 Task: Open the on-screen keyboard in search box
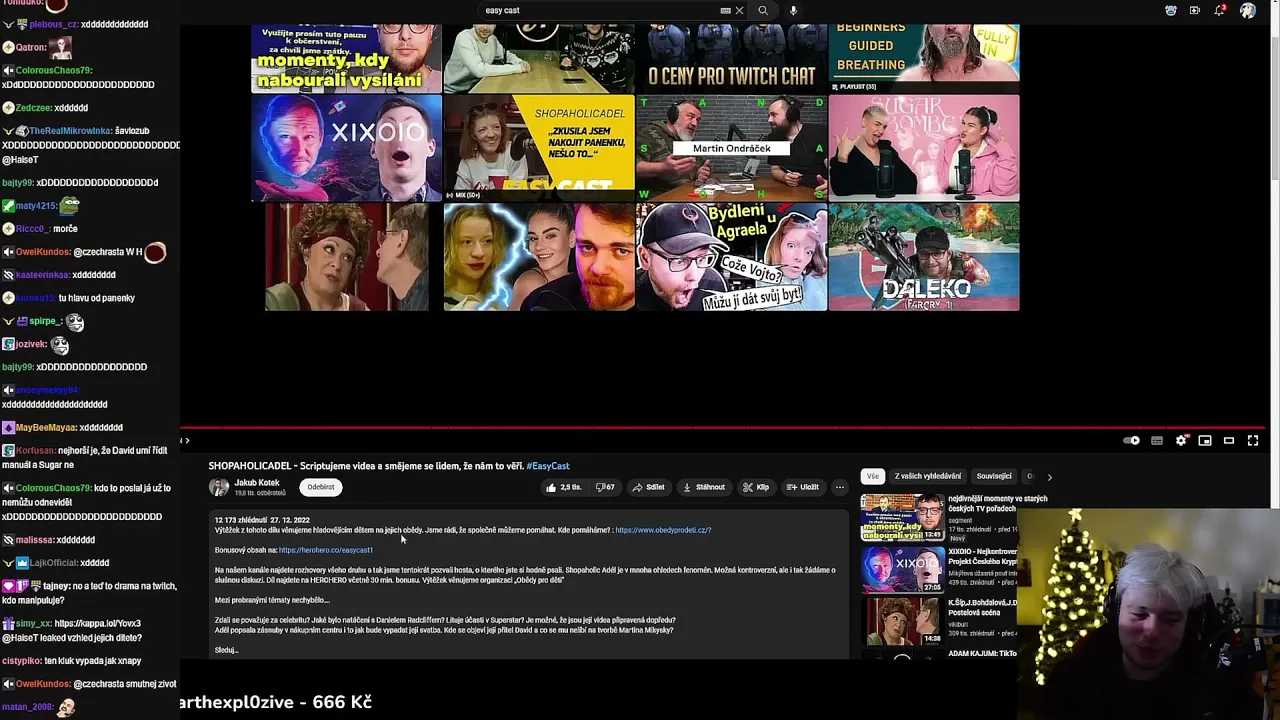[x=725, y=10]
